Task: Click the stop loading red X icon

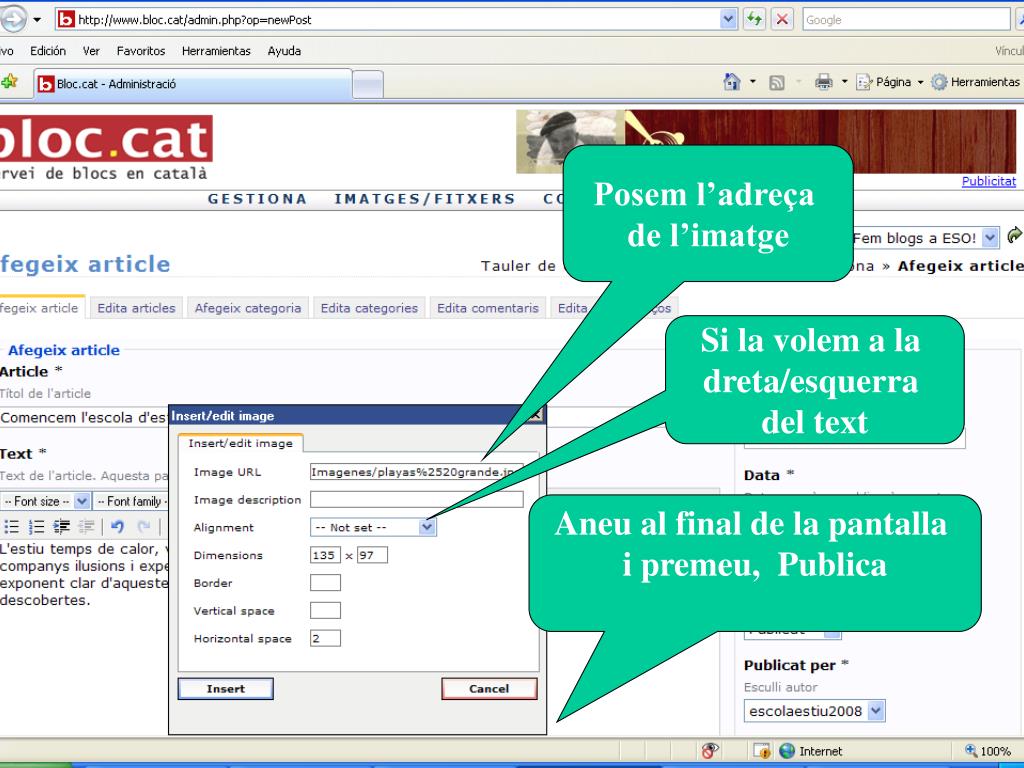Action: (x=782, y=20)
